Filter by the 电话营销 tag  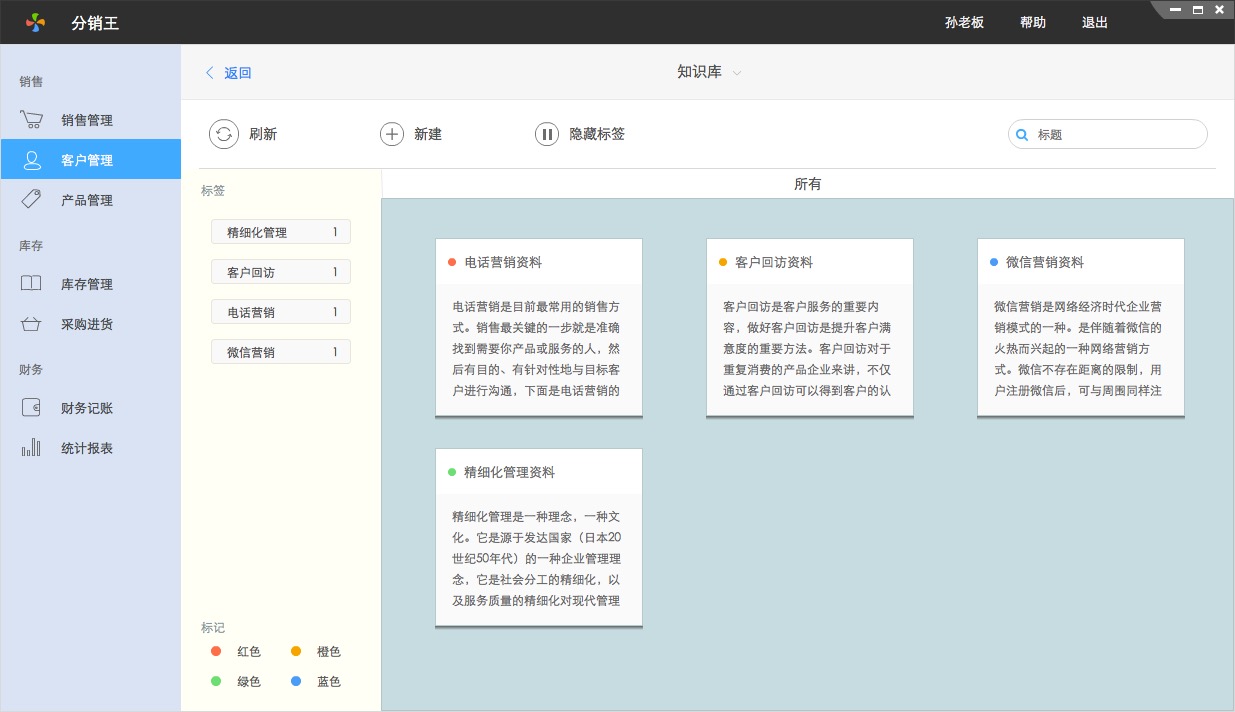[280, 312]
